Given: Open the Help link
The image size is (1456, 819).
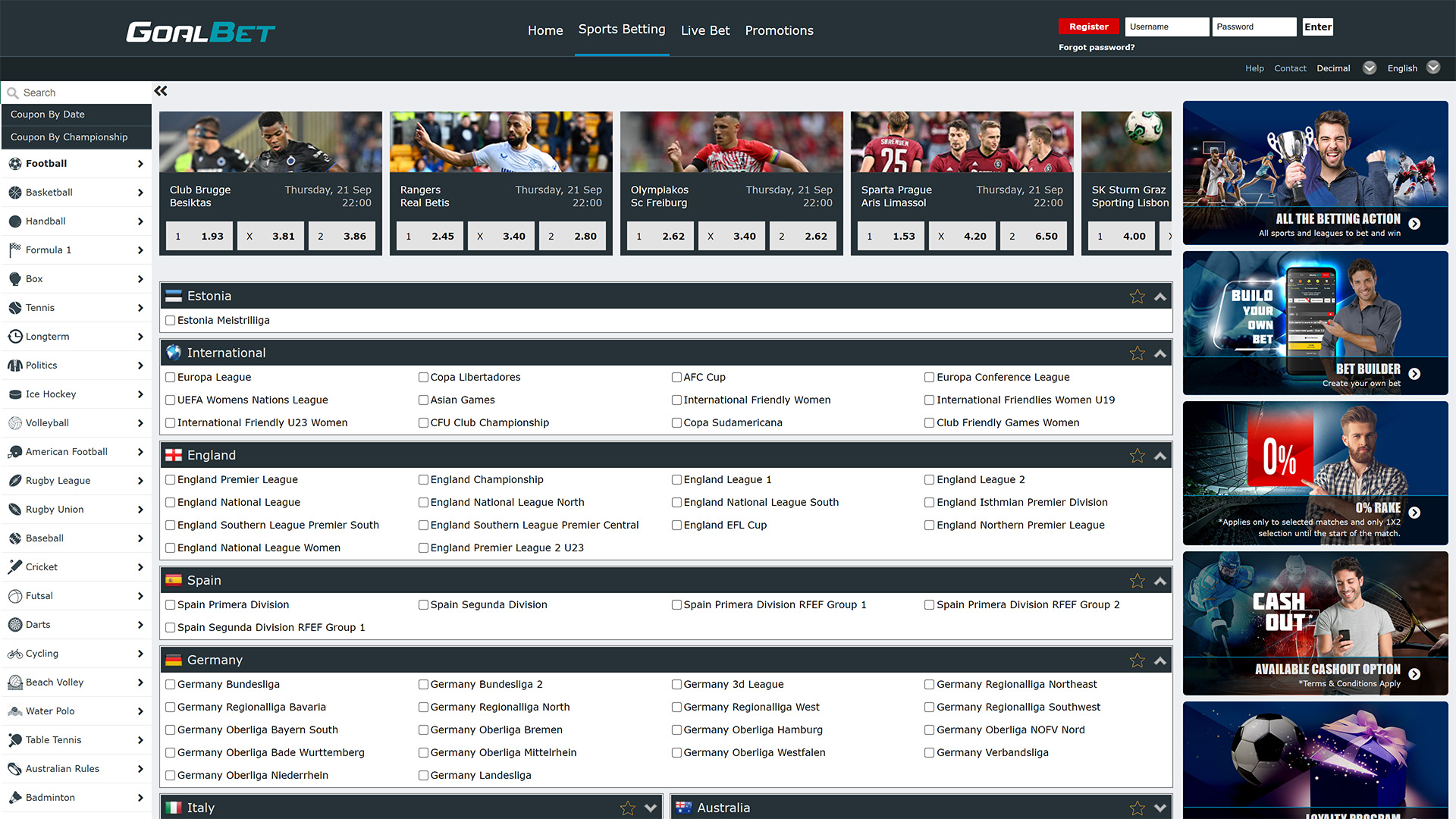Looking at the screenshot, I should pos(1254,68).
